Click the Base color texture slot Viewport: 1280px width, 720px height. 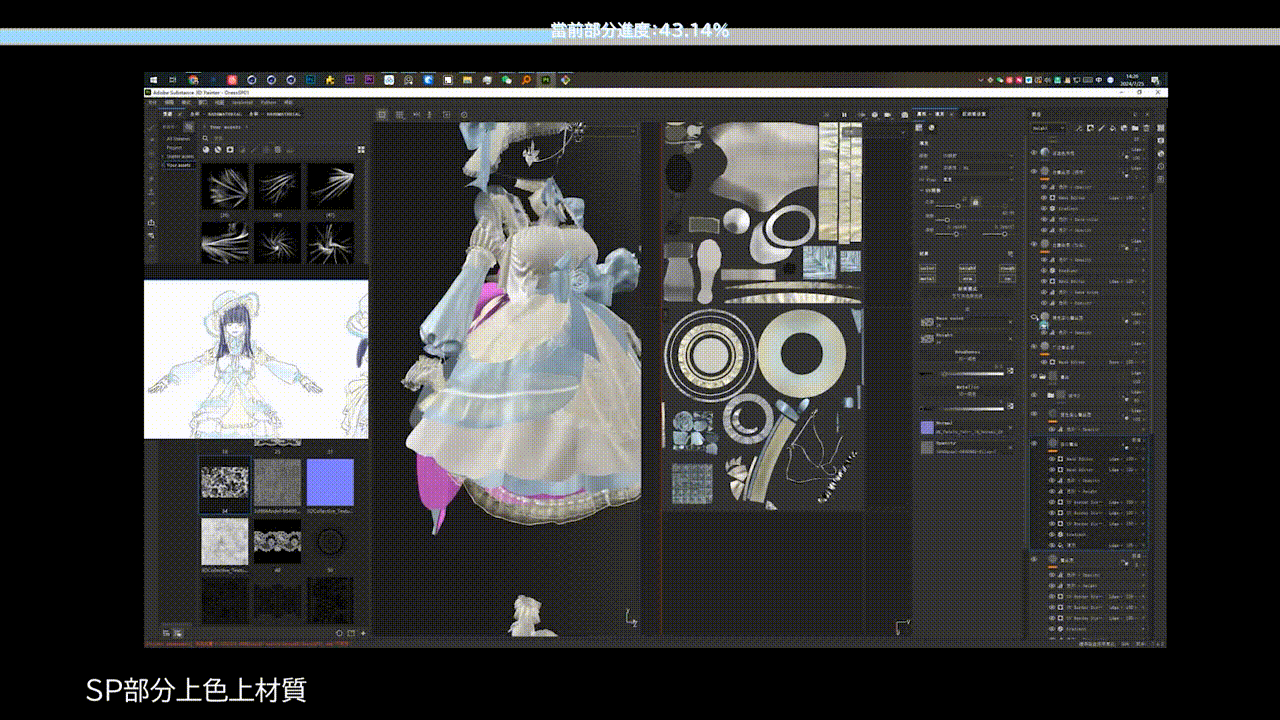point(965,322)
